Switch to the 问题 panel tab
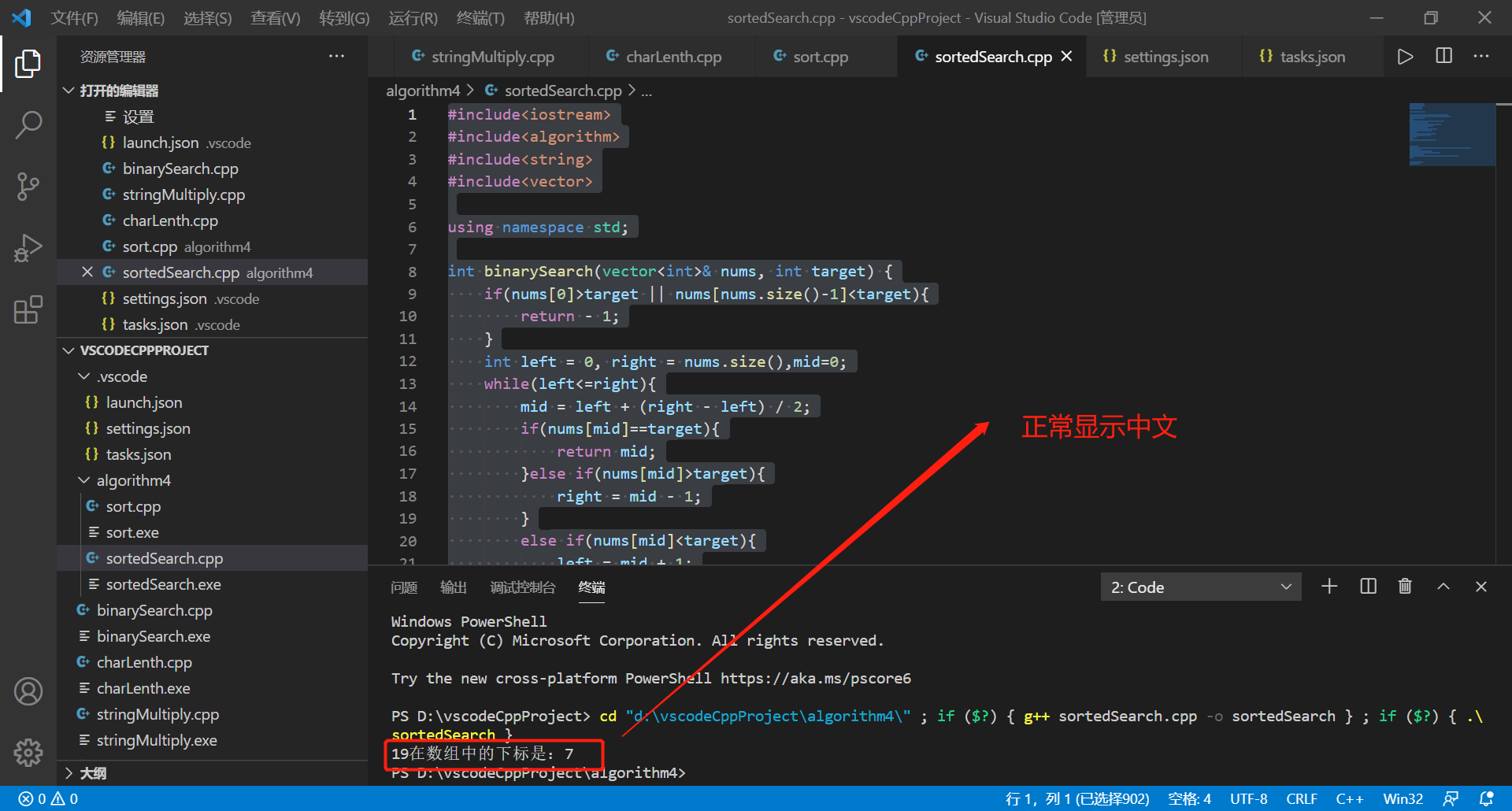Screen dimensions: 1512x811 [x=404, y=587]
